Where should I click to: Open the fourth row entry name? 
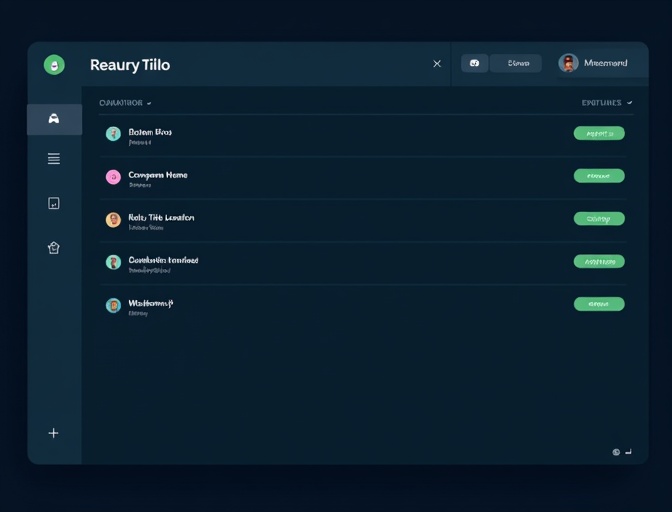[163, 260]
